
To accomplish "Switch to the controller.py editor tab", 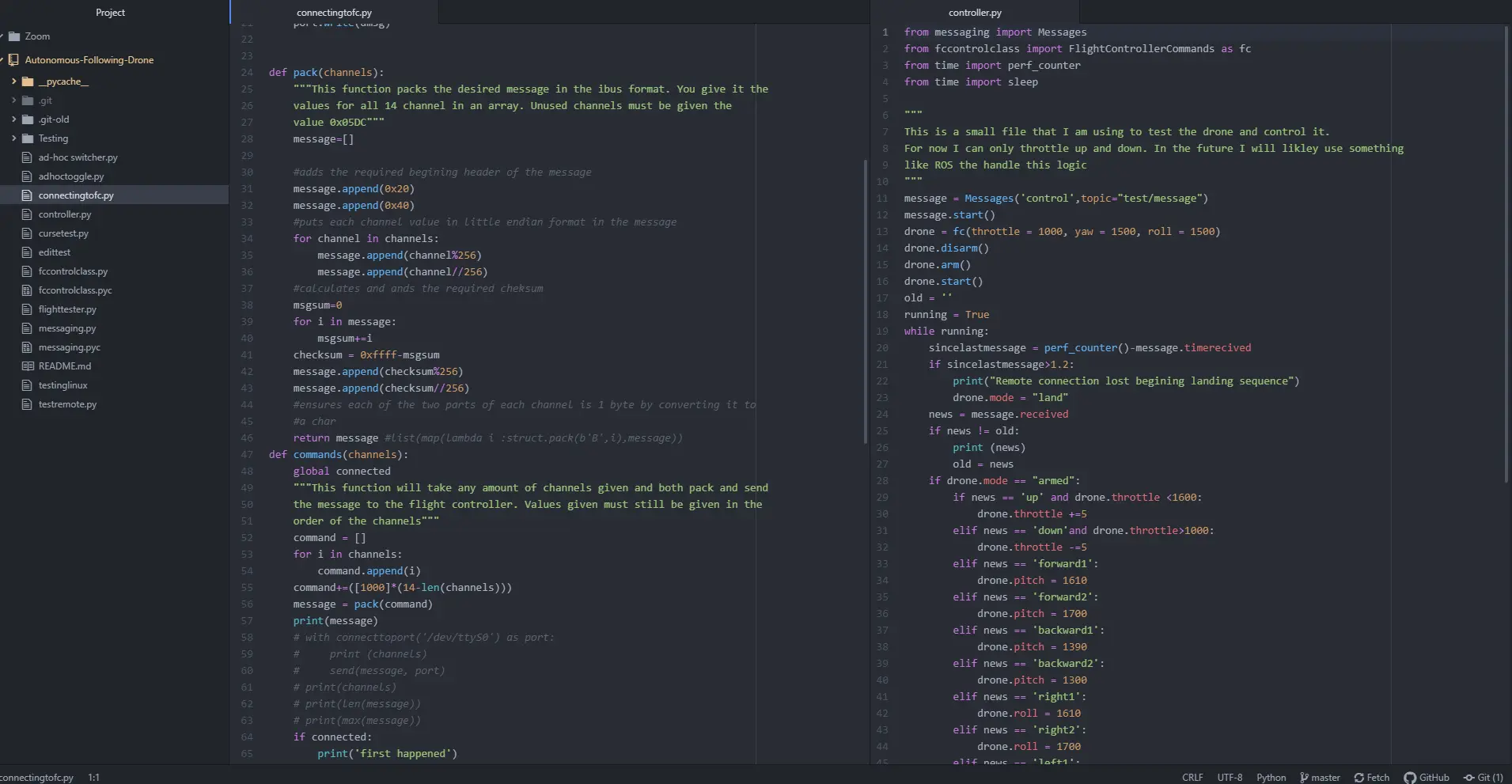I will pyautogui.click(x=975, y=13).
